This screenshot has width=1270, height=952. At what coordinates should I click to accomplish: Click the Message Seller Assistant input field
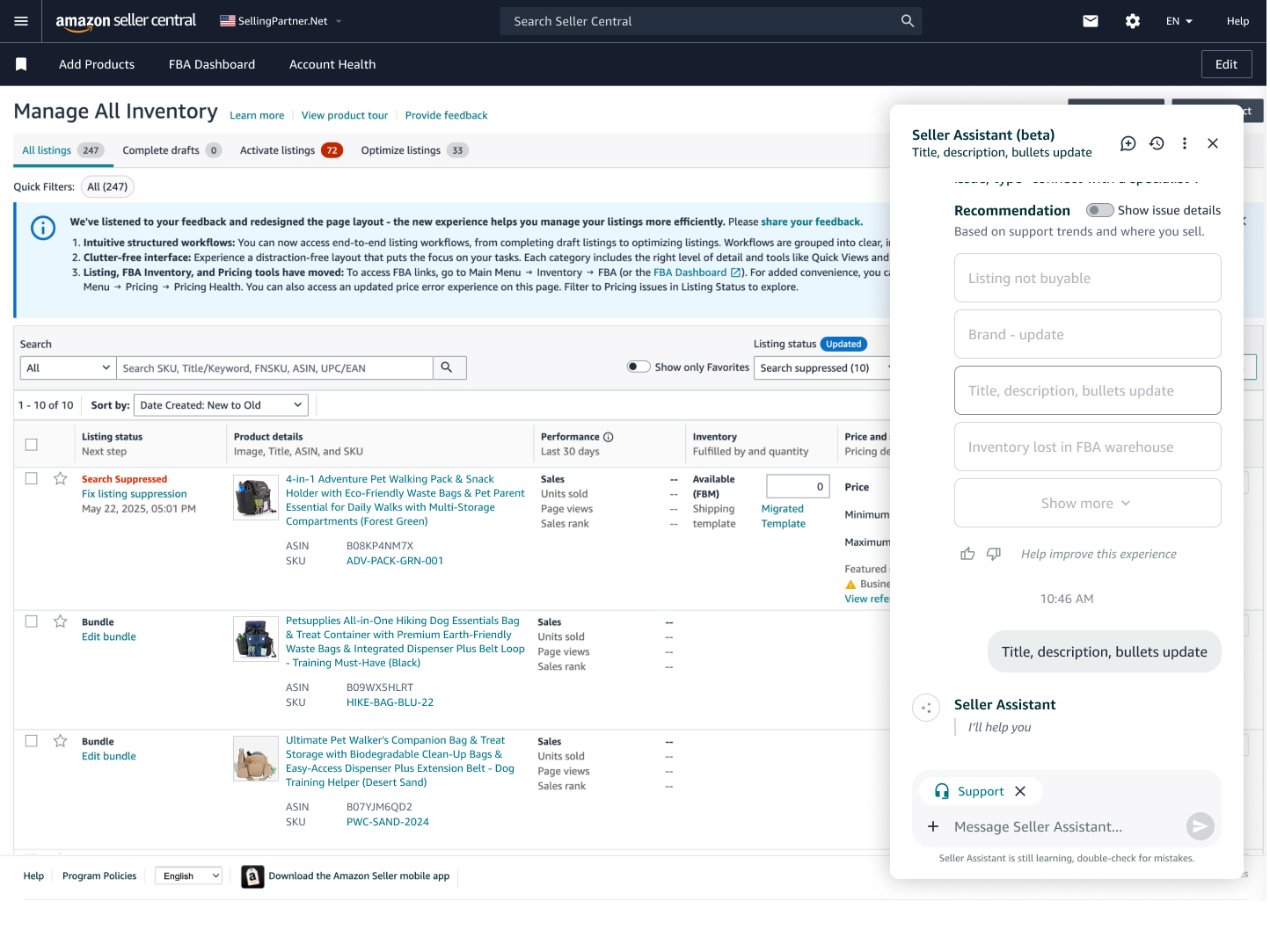(1055, 827)
